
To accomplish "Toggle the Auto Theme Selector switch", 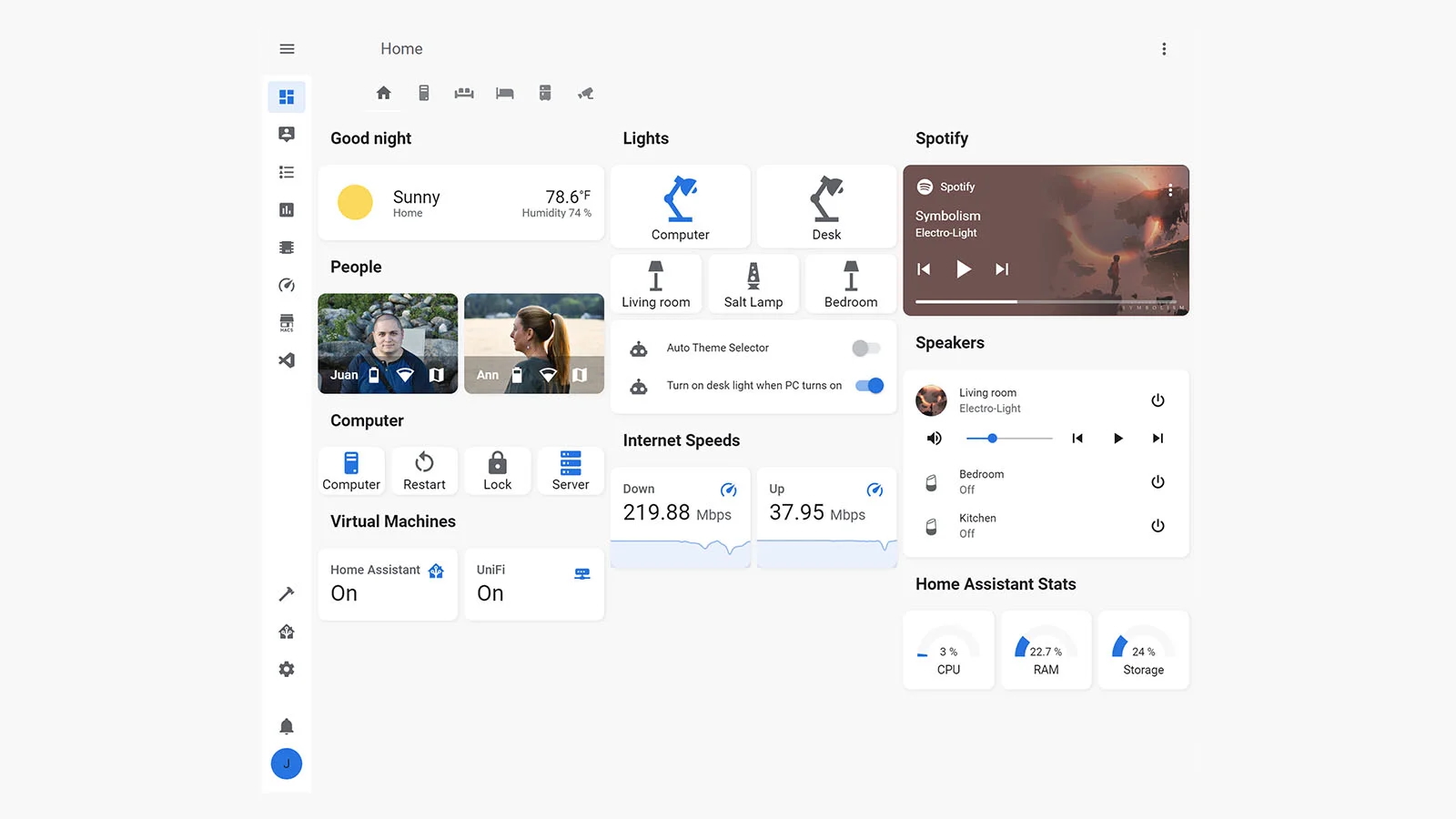I will [864, 348].
